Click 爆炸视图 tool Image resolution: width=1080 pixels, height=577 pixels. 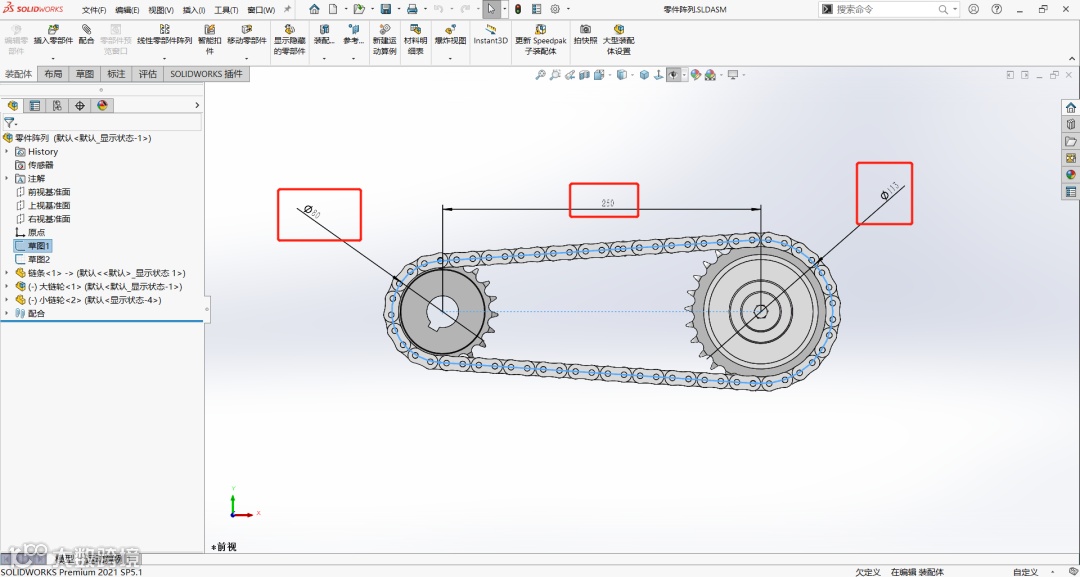coord(450,35)
